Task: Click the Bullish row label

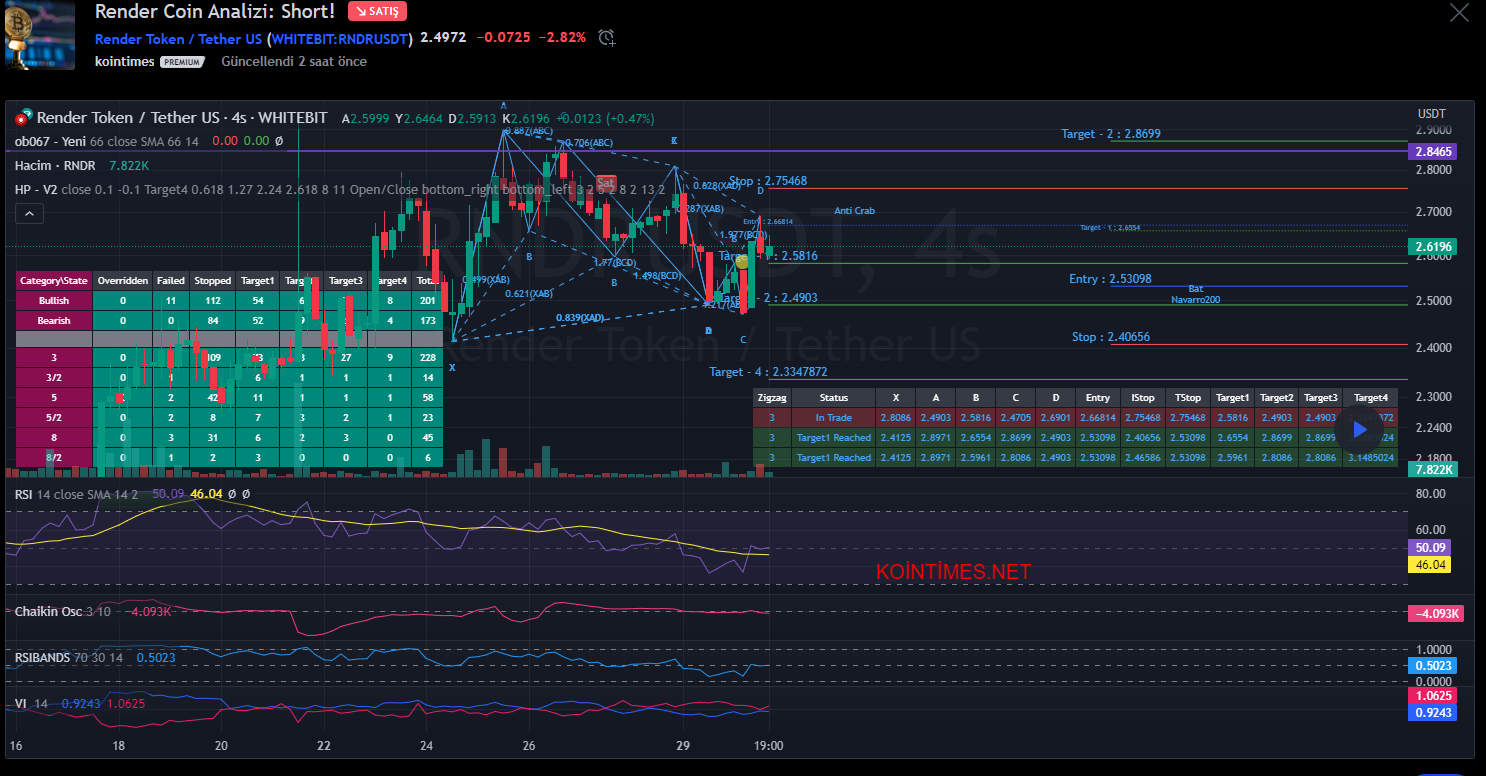Action: (x=54, y=300)
